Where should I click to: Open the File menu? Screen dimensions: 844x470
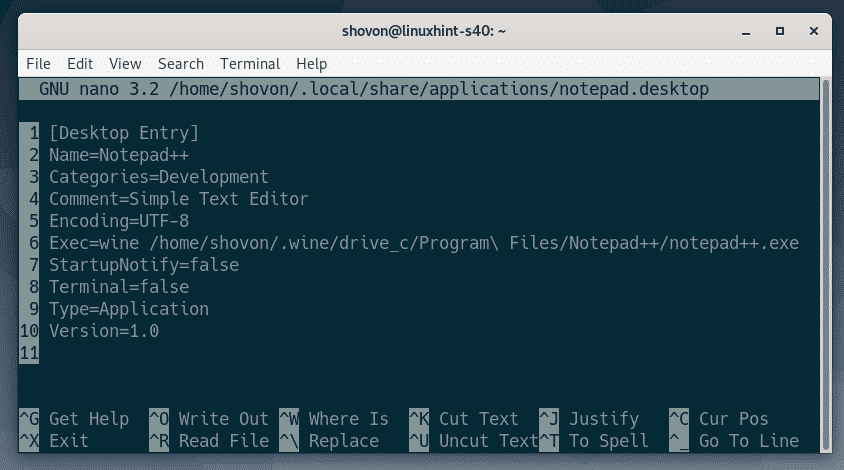[38, 64]
